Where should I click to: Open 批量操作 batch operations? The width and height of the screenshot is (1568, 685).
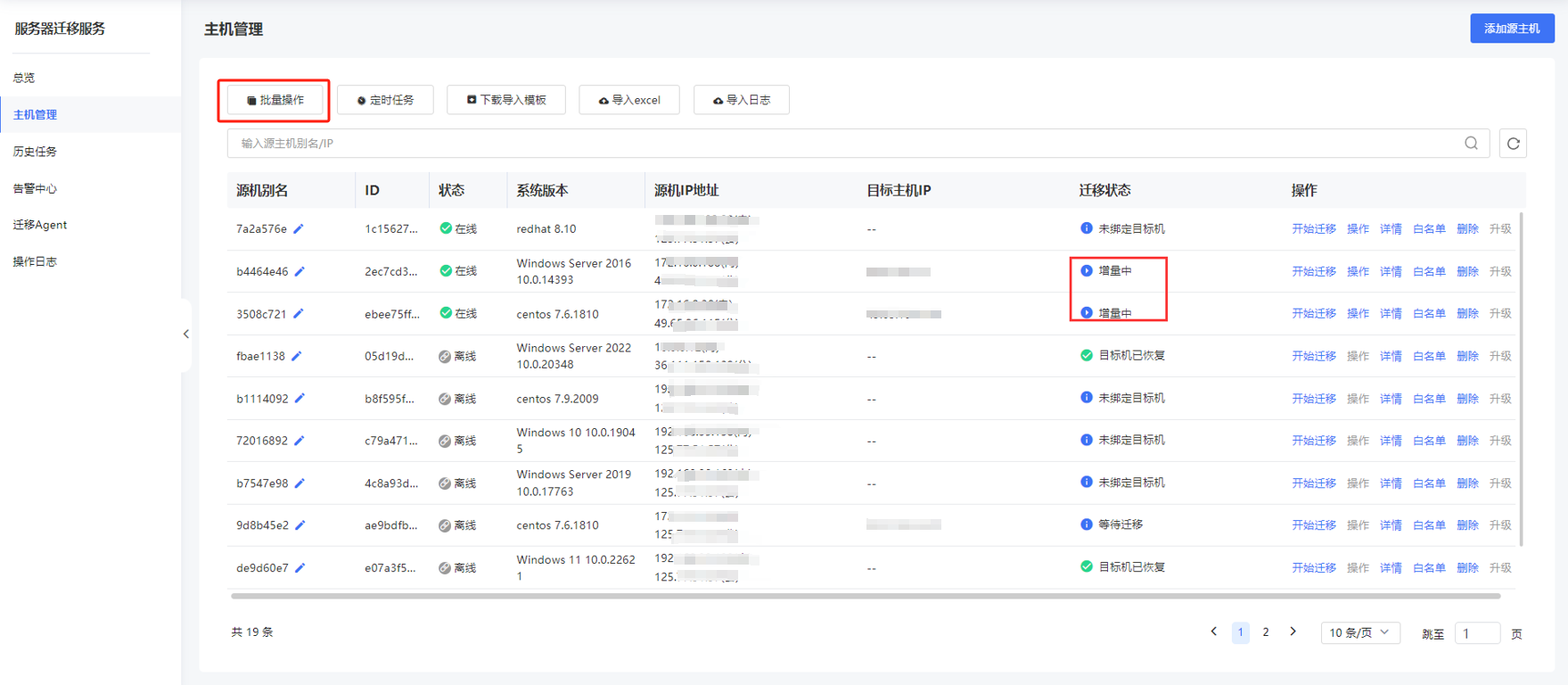pos(275,100)
